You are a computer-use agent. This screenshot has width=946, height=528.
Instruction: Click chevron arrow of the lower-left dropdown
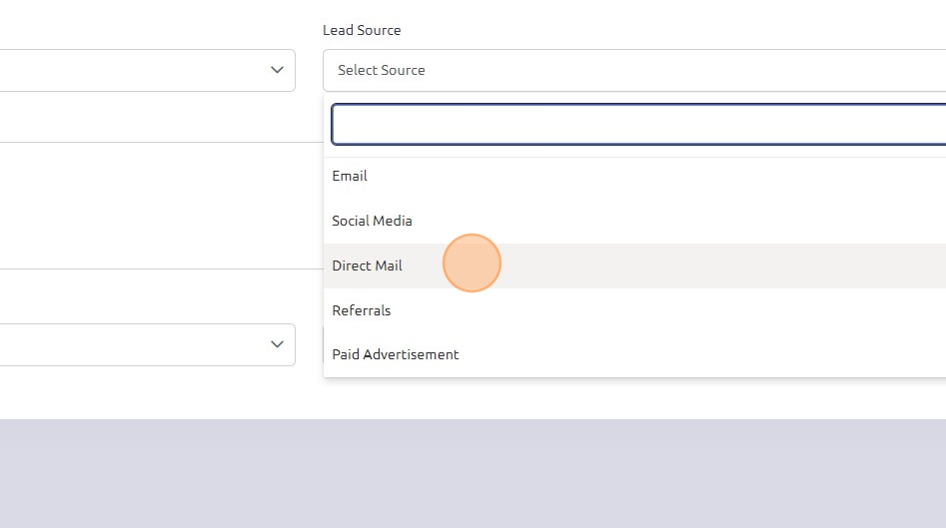coord(277,344)
